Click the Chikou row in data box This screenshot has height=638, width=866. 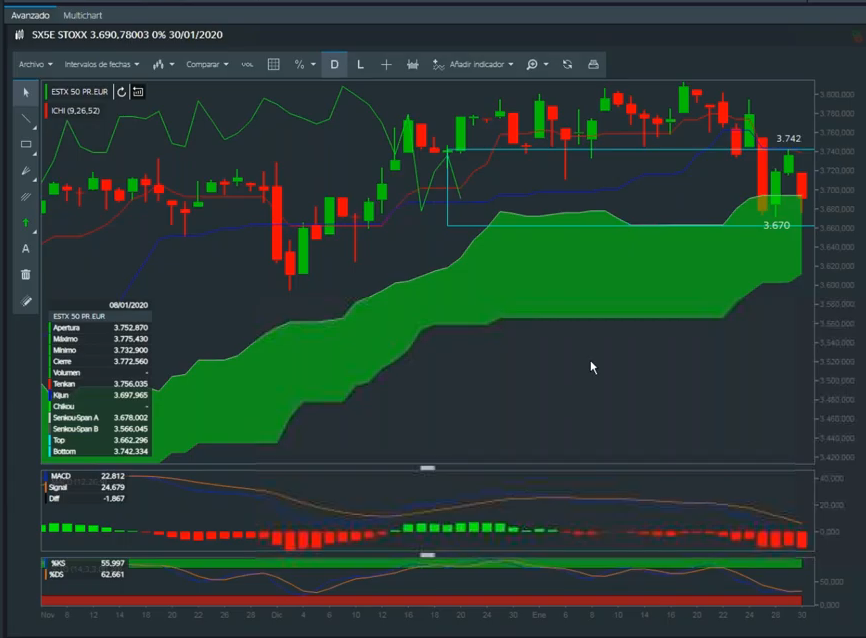point(100,407)
